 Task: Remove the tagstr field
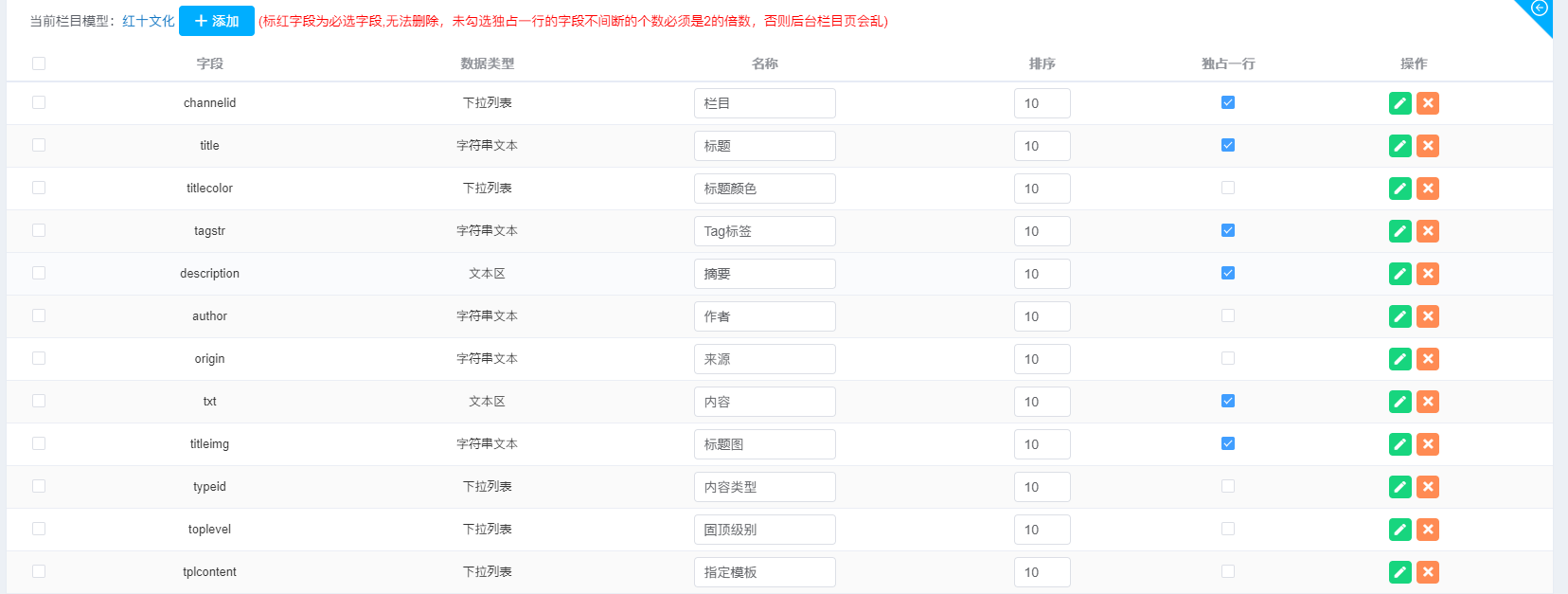1428,231
